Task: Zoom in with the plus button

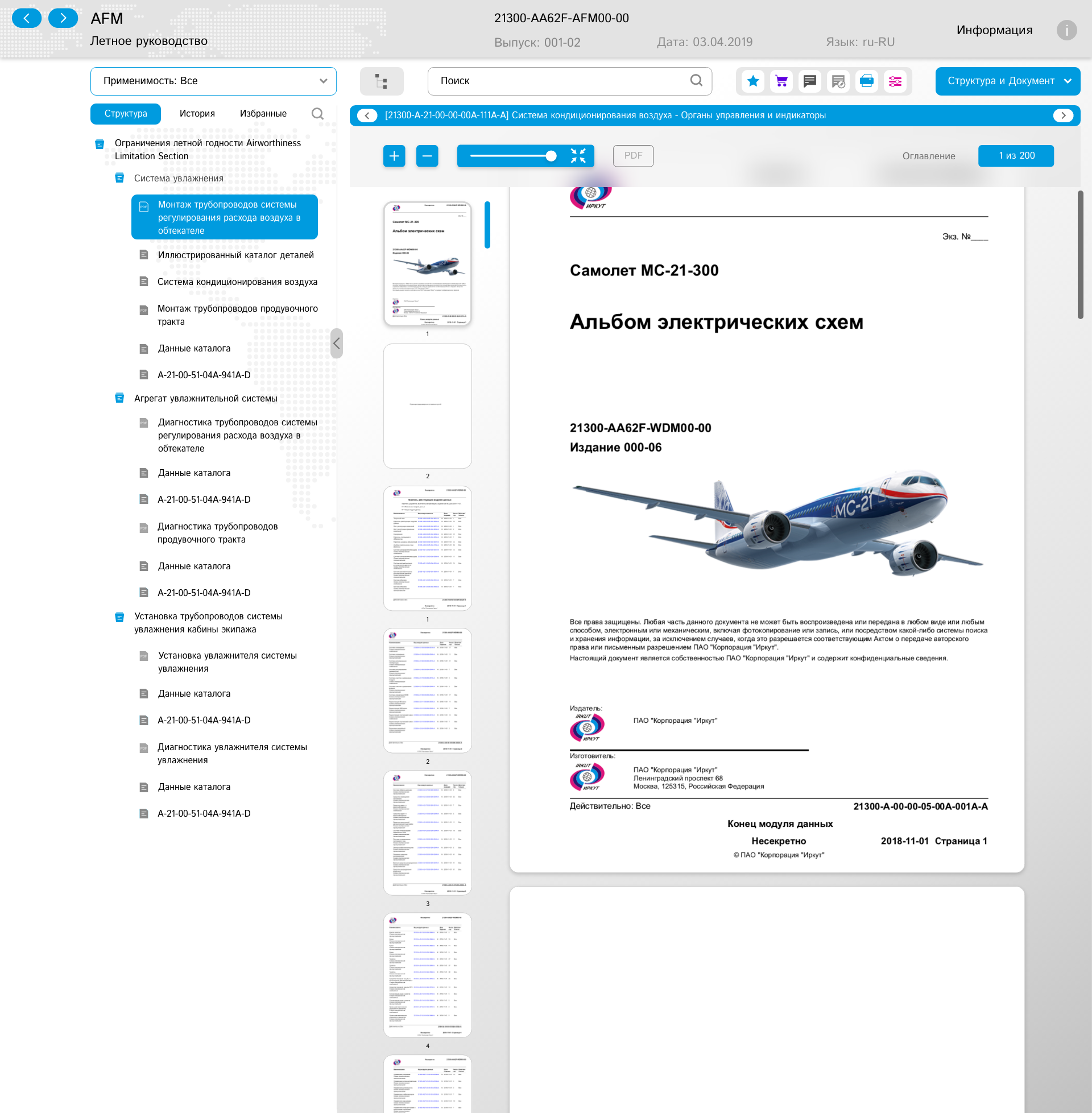Action: [x=394, y=156]
